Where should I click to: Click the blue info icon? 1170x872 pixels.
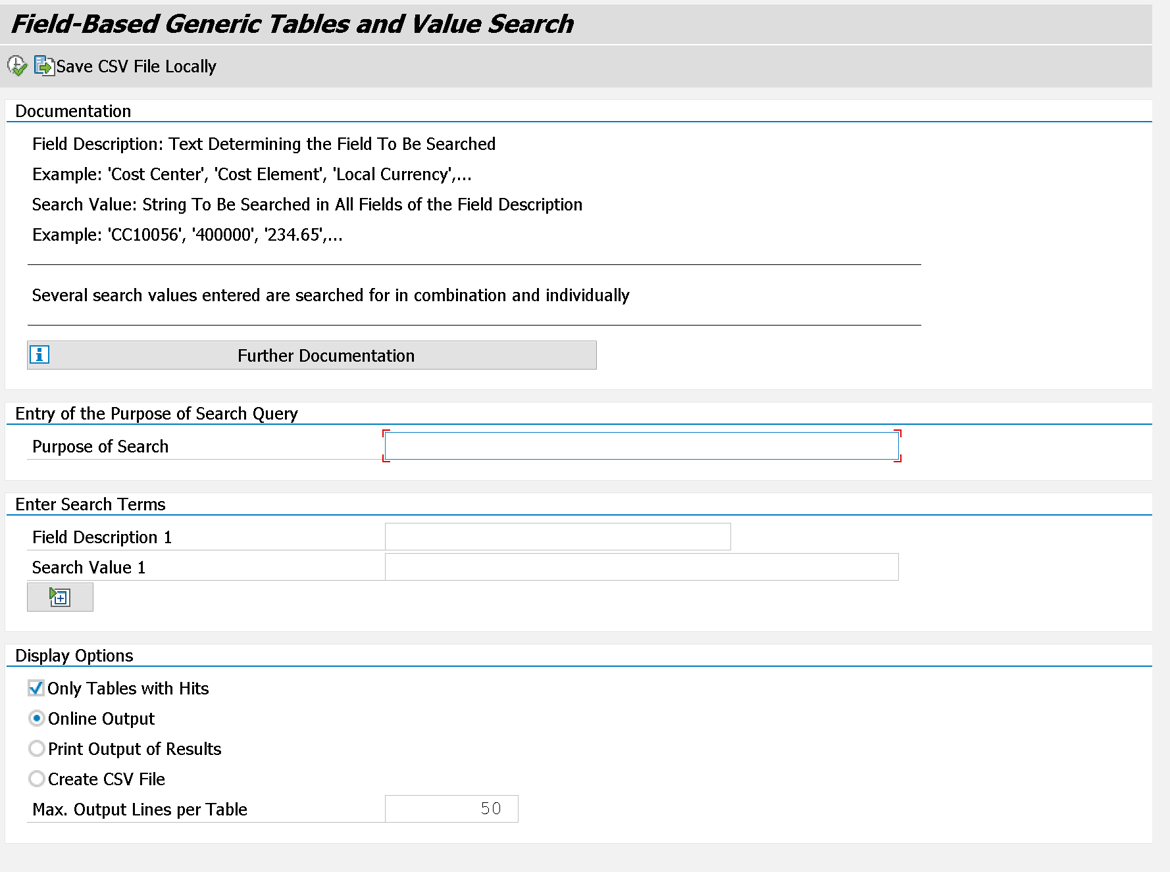[40, 355]
